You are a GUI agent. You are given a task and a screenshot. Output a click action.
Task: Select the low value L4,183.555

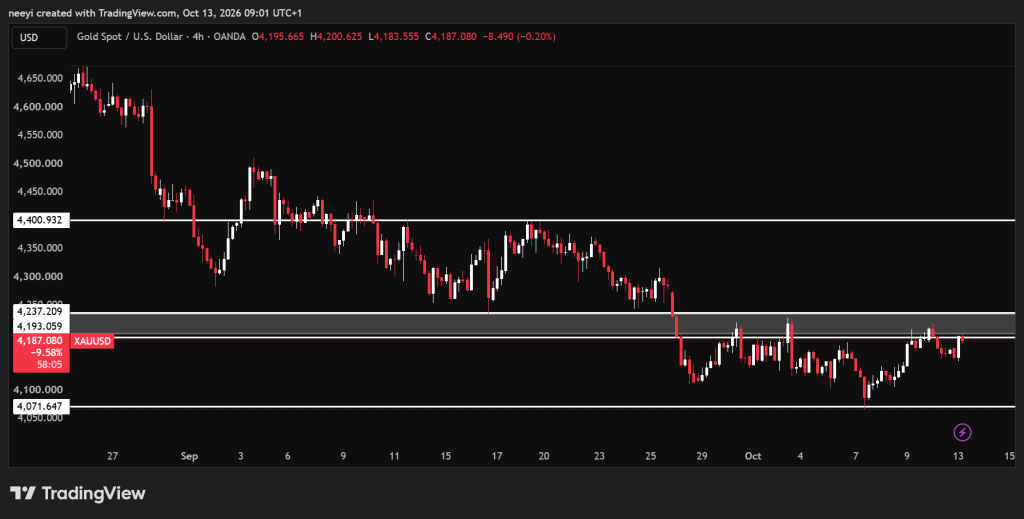tap(393, 37)
